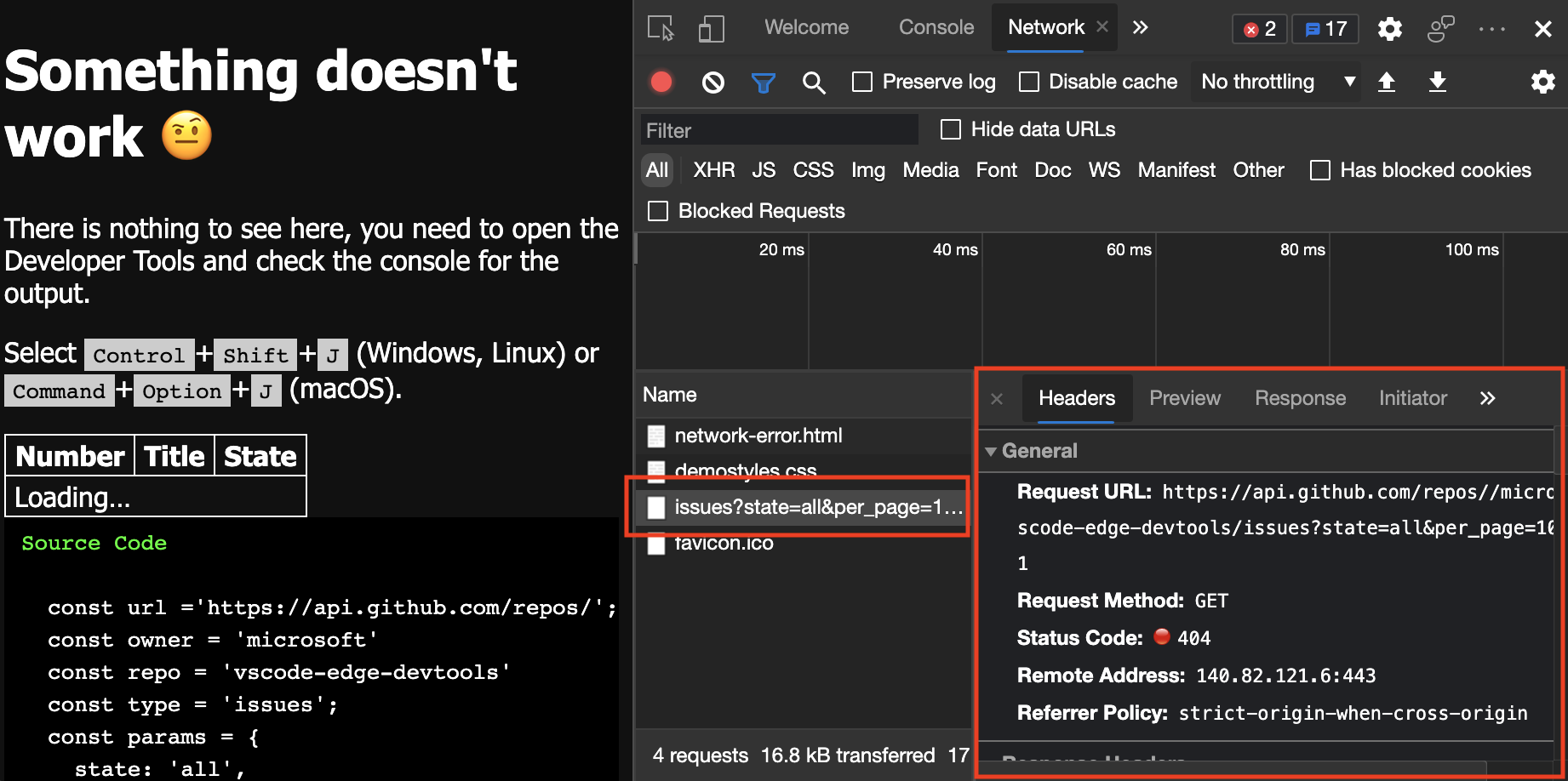Filter requests by Media

tap(930, 170)
